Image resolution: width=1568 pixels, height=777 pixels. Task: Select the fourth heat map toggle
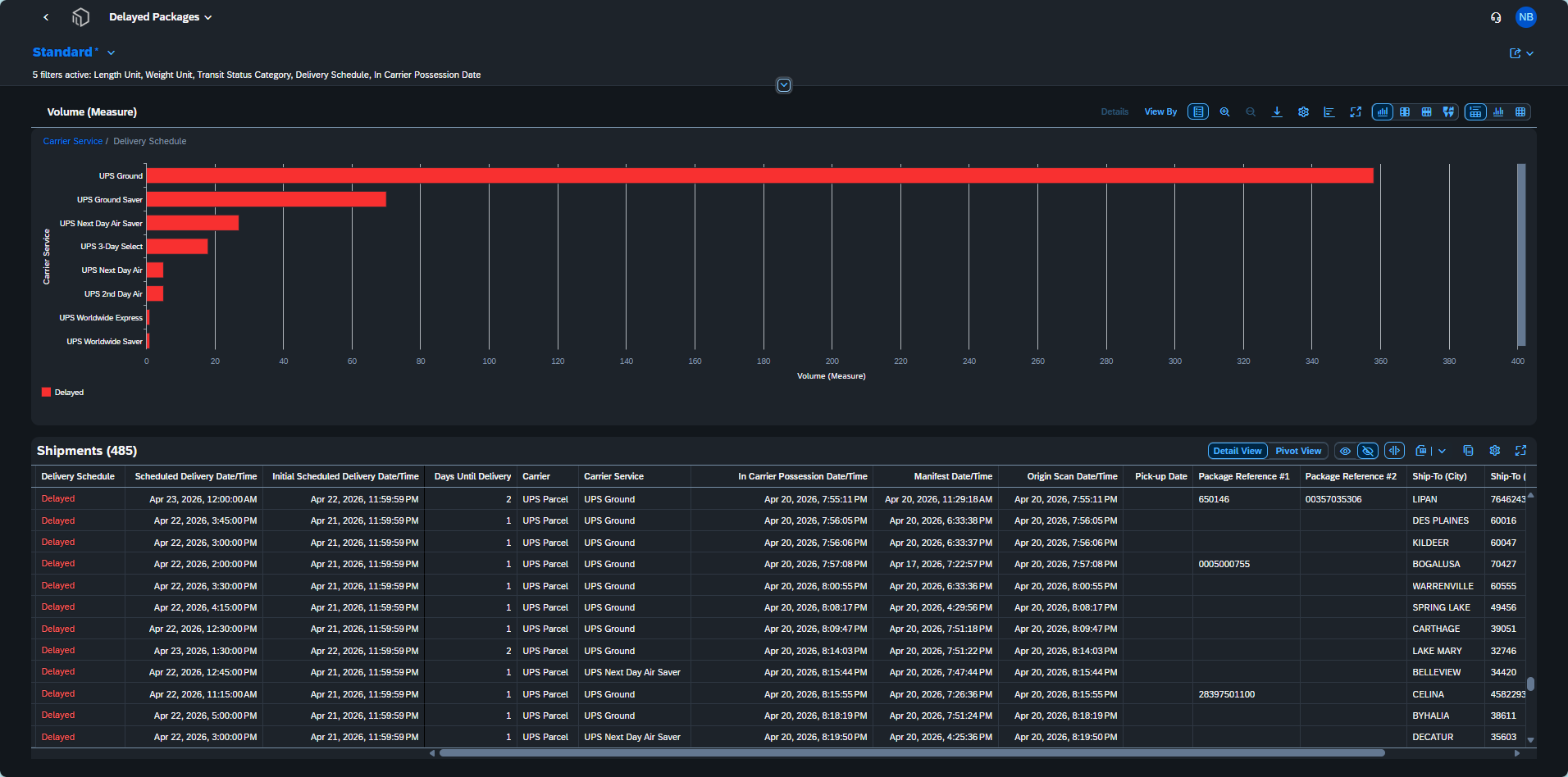pyautogui.click(x=1449, y=112)
